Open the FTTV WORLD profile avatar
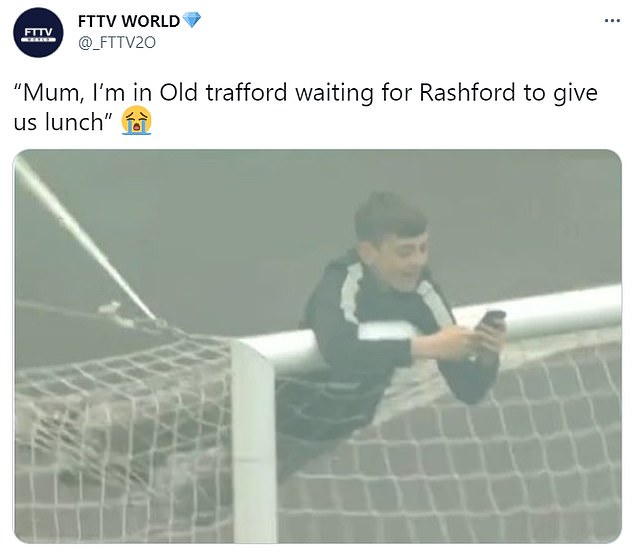 (x=38, y=32)
